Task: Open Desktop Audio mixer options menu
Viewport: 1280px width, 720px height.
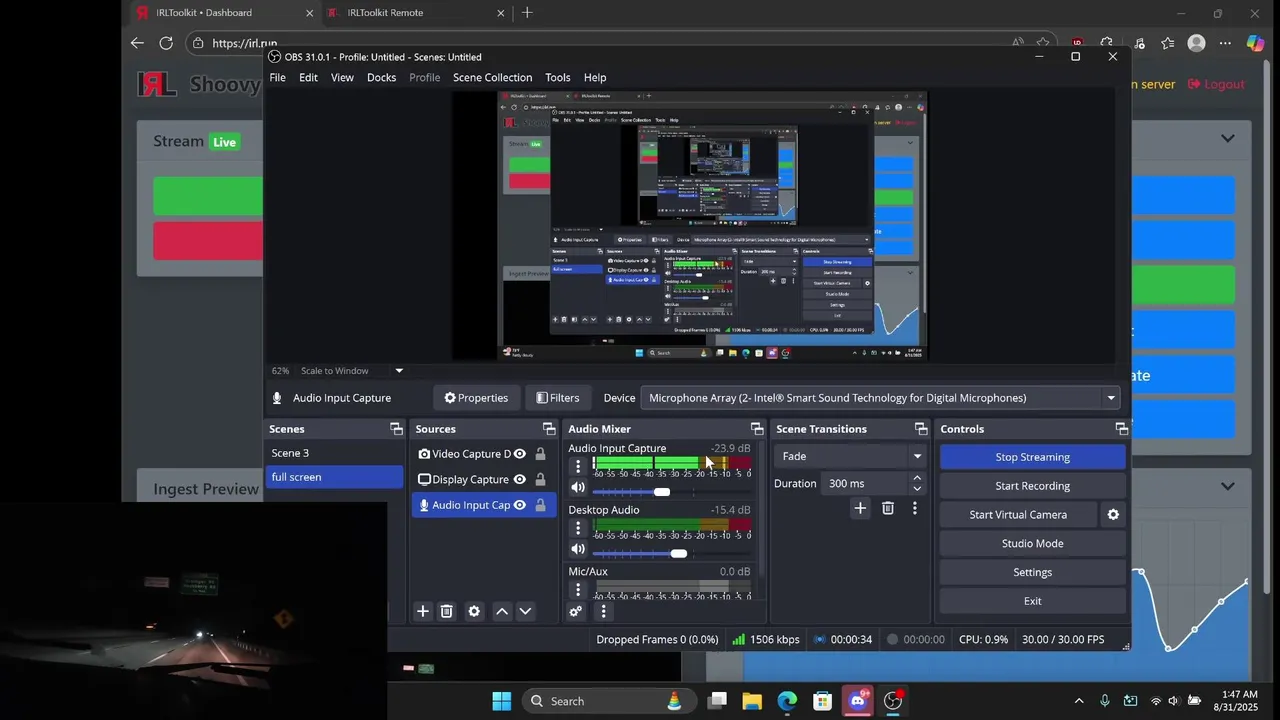Action: click(577, 527)
